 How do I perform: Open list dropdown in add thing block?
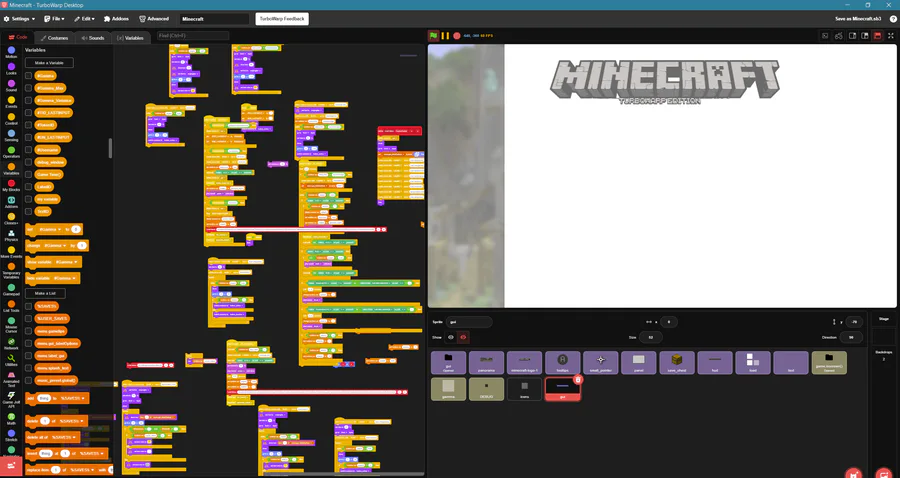click(72, 398)
